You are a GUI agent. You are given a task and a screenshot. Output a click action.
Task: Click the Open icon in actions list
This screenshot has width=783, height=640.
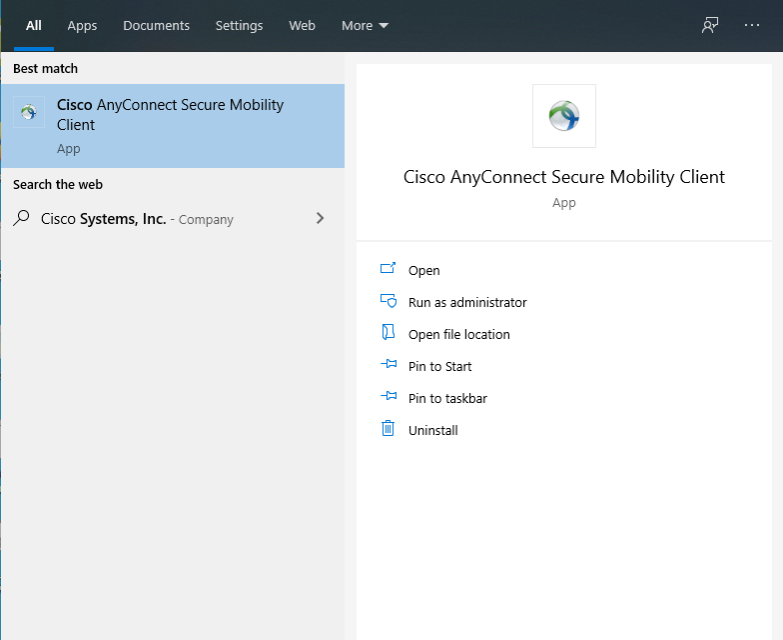(388, 270)
